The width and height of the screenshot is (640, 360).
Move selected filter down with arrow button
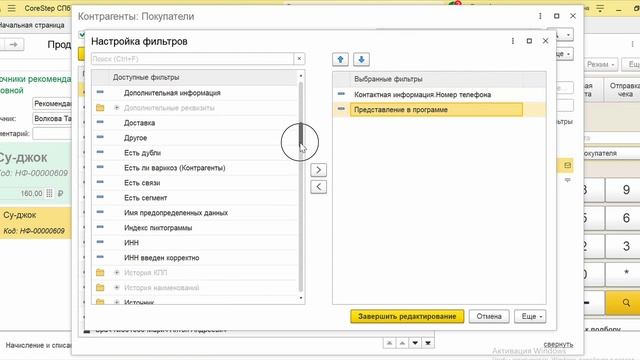pyautogui.click(x=361, y=60)
